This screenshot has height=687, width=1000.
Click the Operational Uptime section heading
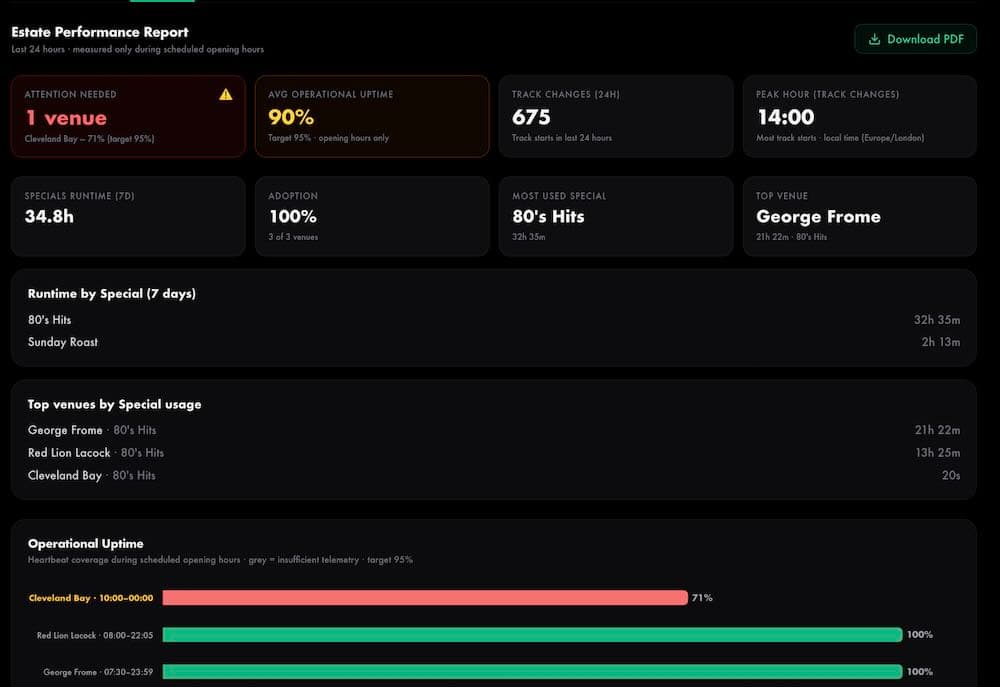pyautogui.click(x=85, y=543)
